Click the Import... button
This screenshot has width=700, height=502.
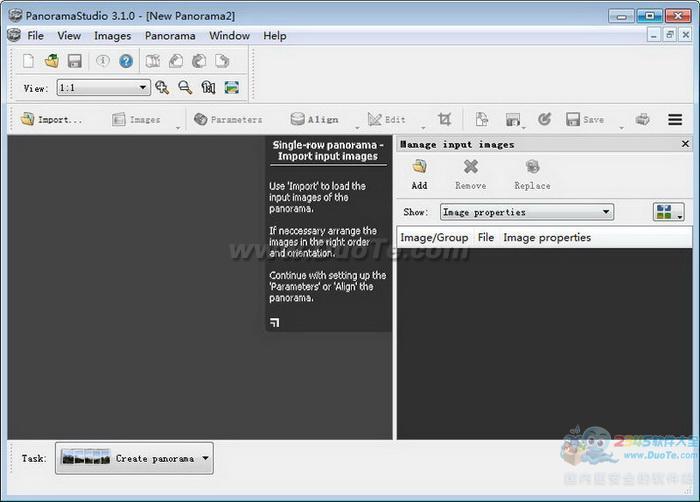(52, 120)
